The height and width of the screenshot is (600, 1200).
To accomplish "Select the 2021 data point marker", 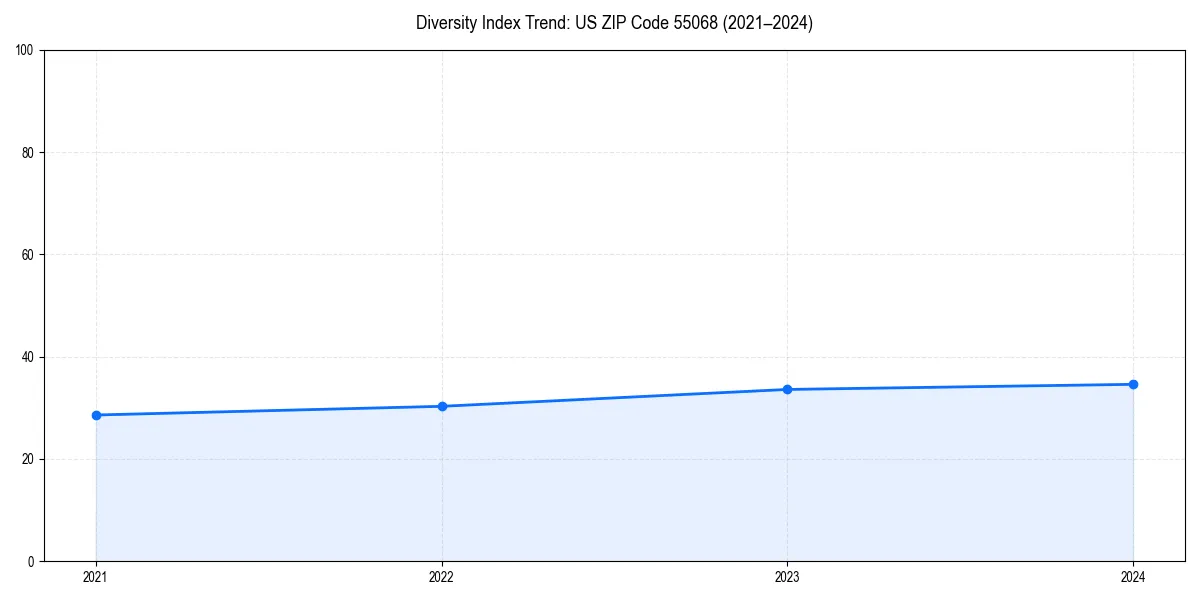I will pyautogui.click(x=96, y=413).
